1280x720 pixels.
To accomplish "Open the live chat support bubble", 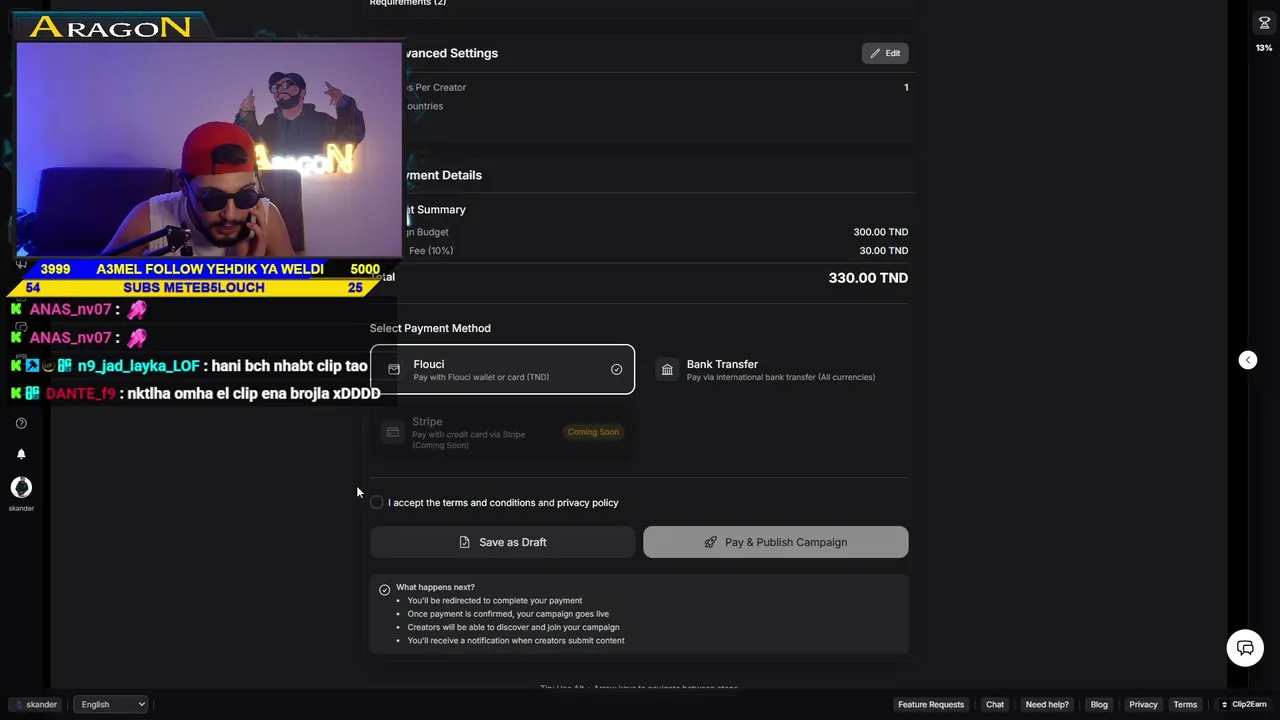I will pos(1245,648).
